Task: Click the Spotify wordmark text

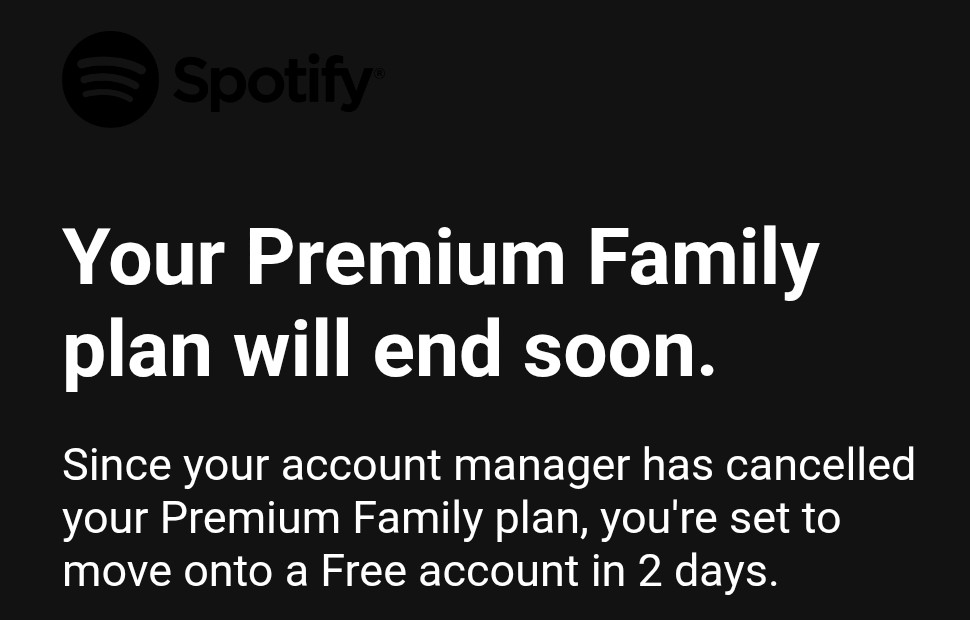Action: [x=270, y=82]
